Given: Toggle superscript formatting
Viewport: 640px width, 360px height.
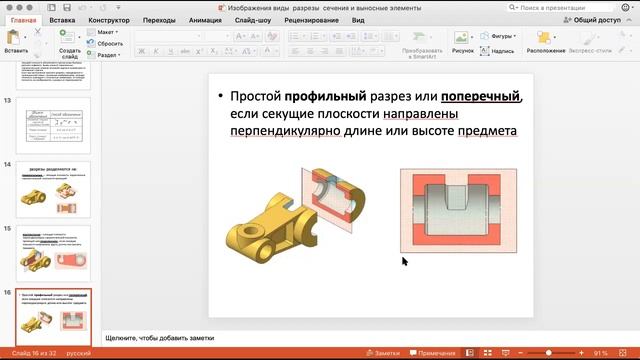Looking at the screenshot, I should [x=199, y=51].
